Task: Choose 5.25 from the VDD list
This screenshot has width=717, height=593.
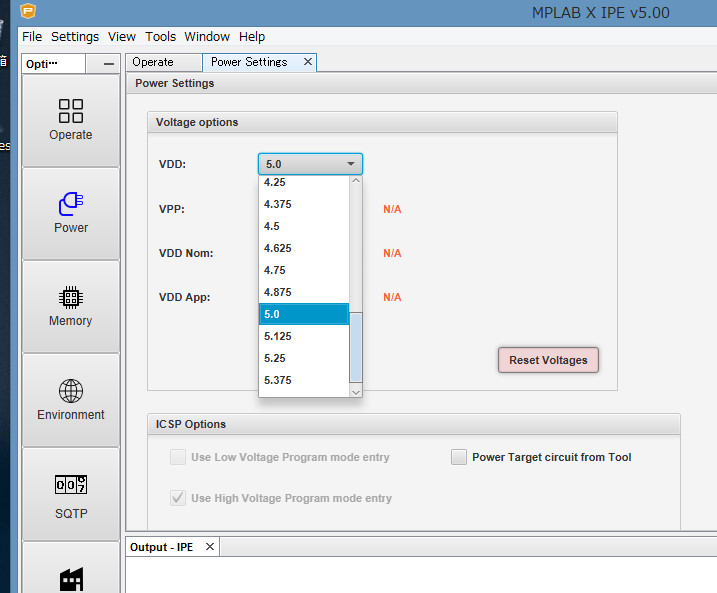Action: [x=304, y=358]
